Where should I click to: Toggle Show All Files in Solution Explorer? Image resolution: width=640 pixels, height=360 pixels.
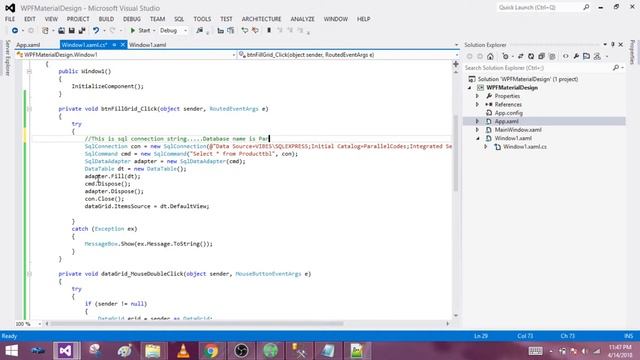552,56
